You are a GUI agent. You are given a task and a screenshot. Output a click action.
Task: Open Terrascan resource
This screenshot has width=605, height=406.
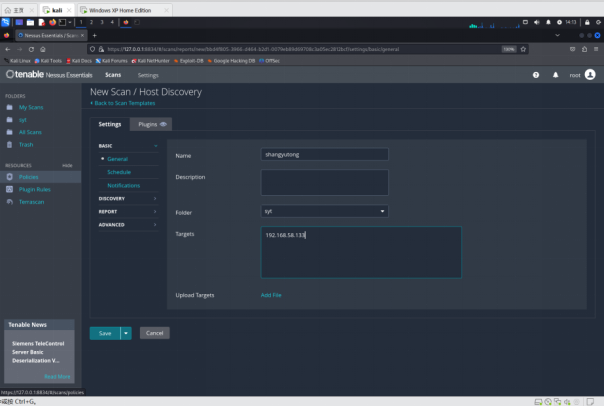pyautogui.click(x=31, y=202)
